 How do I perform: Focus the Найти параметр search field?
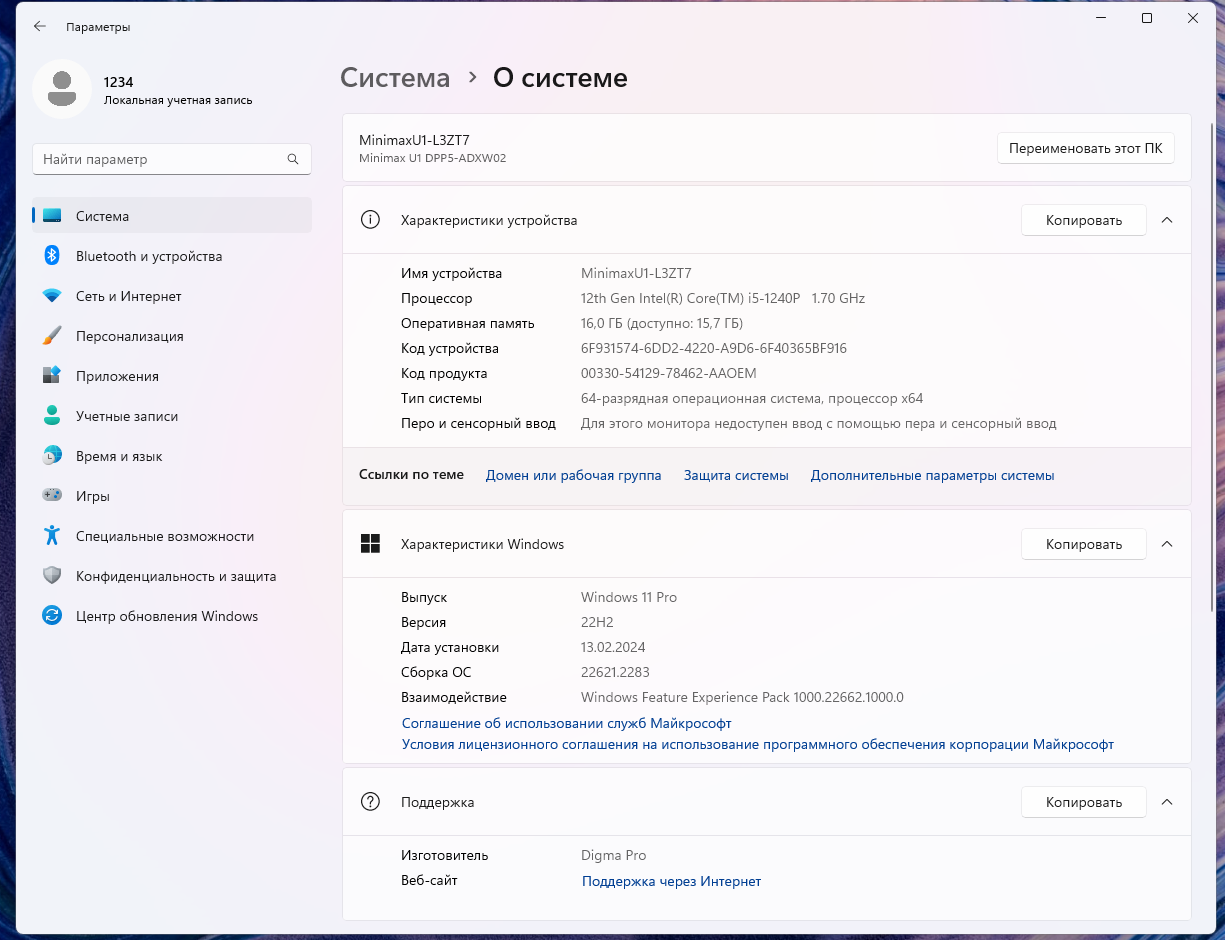point(172,159)
